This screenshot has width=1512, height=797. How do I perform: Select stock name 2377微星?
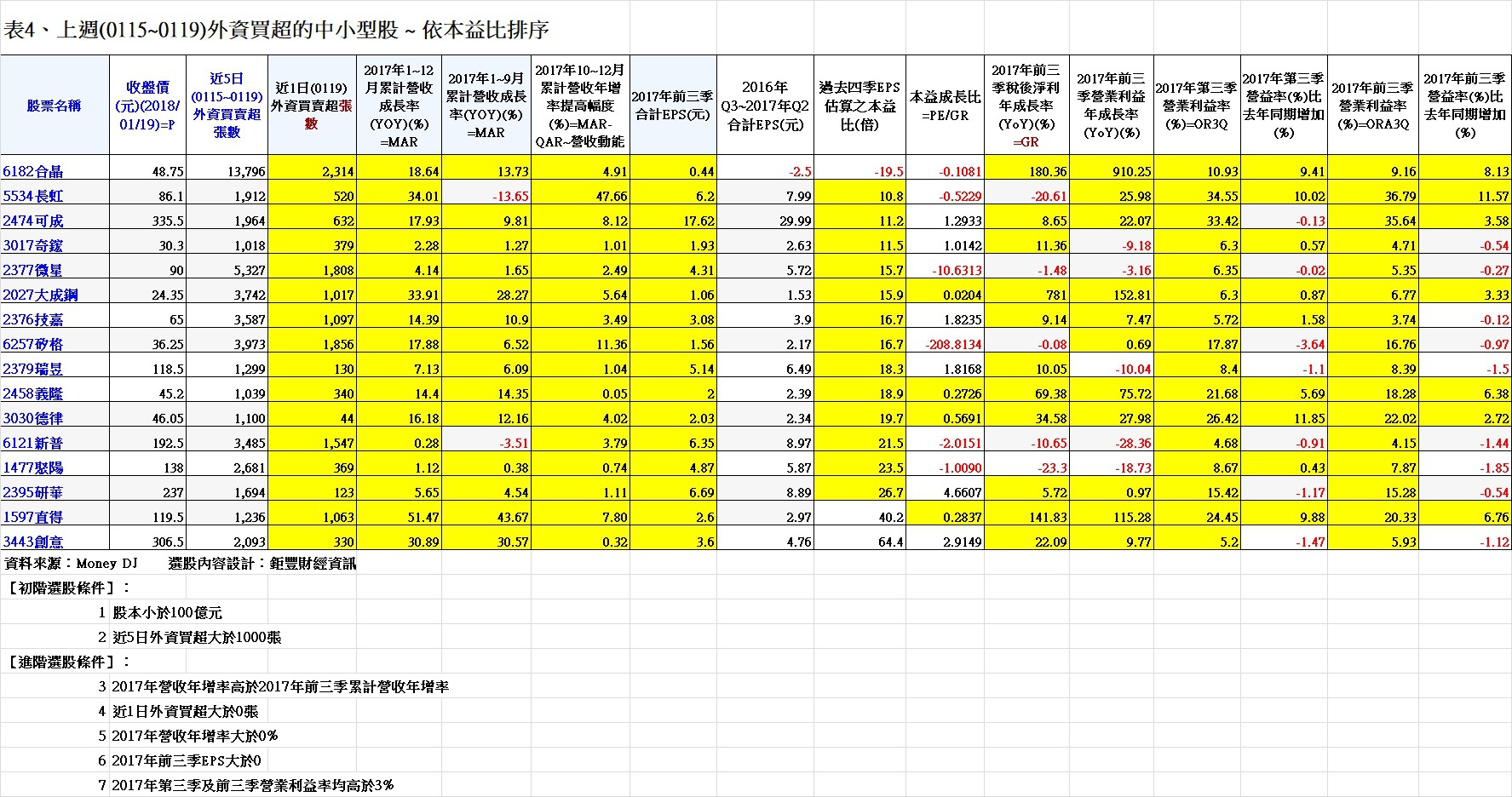pos(32,270)
